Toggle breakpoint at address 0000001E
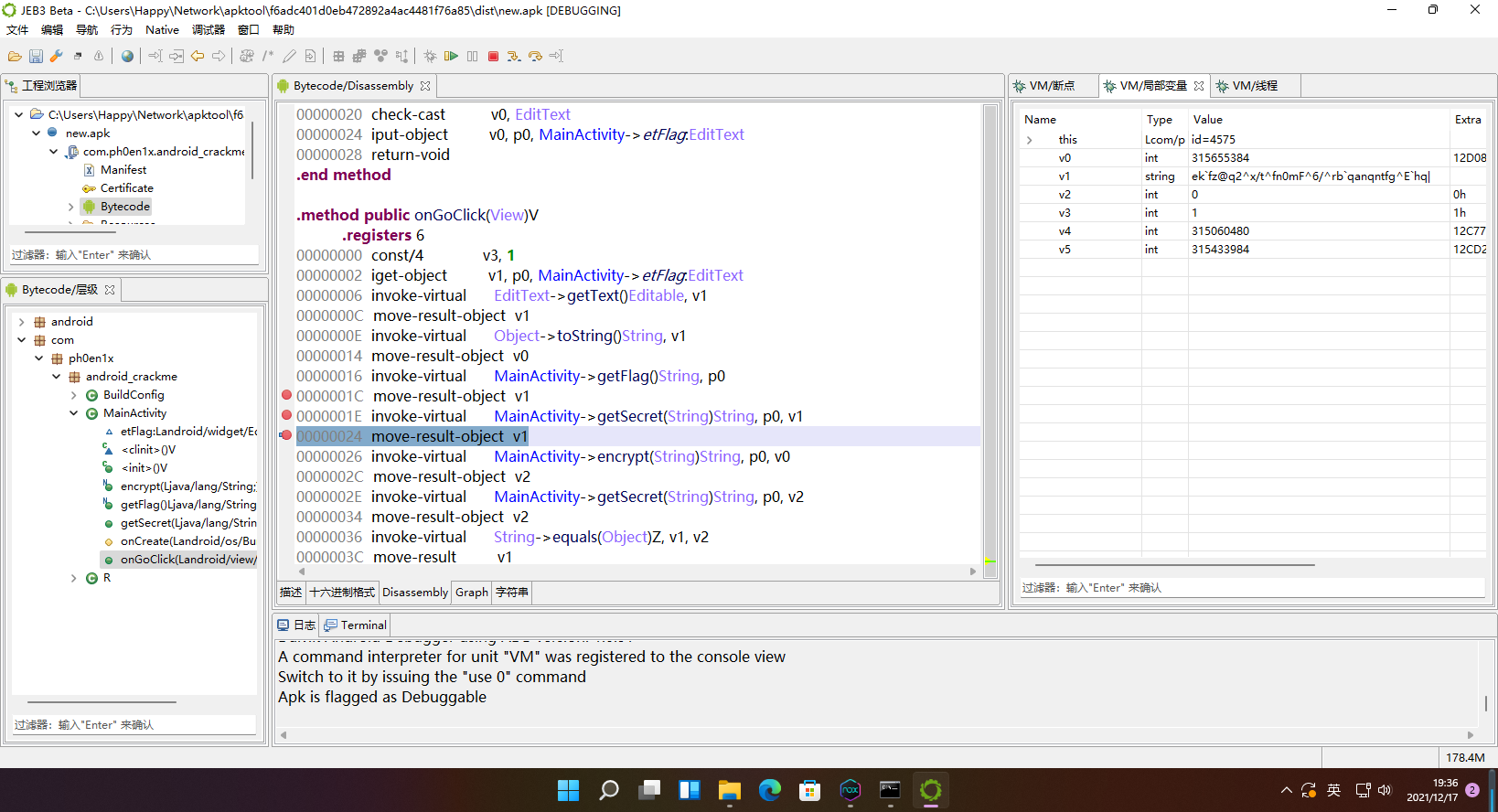The width and height of the screenshot is (1498, 812). point(286,415)
